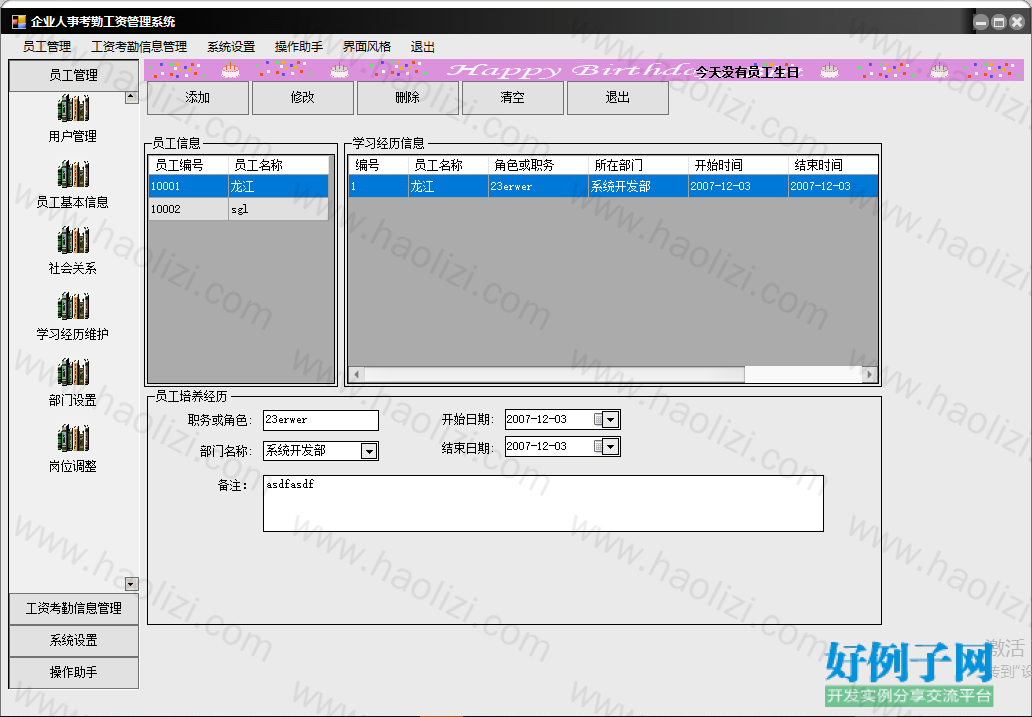
Task: Click the 修改 button
Action: pyautogui.click(x=303, y=97)
